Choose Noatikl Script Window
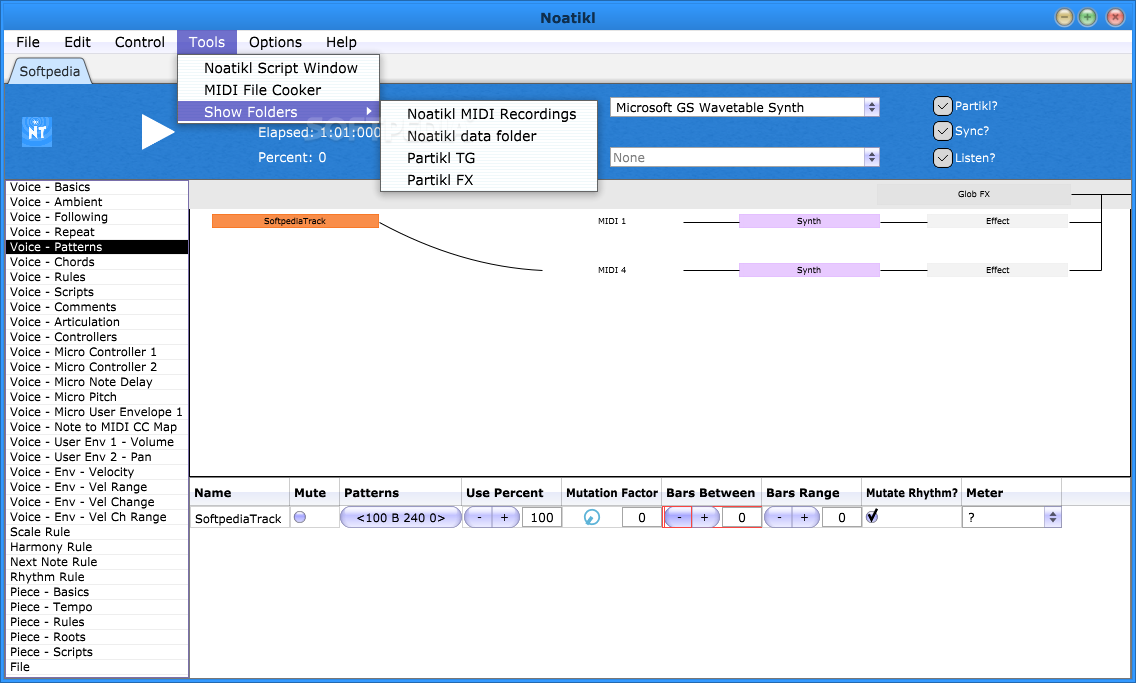 coord(278,68)
